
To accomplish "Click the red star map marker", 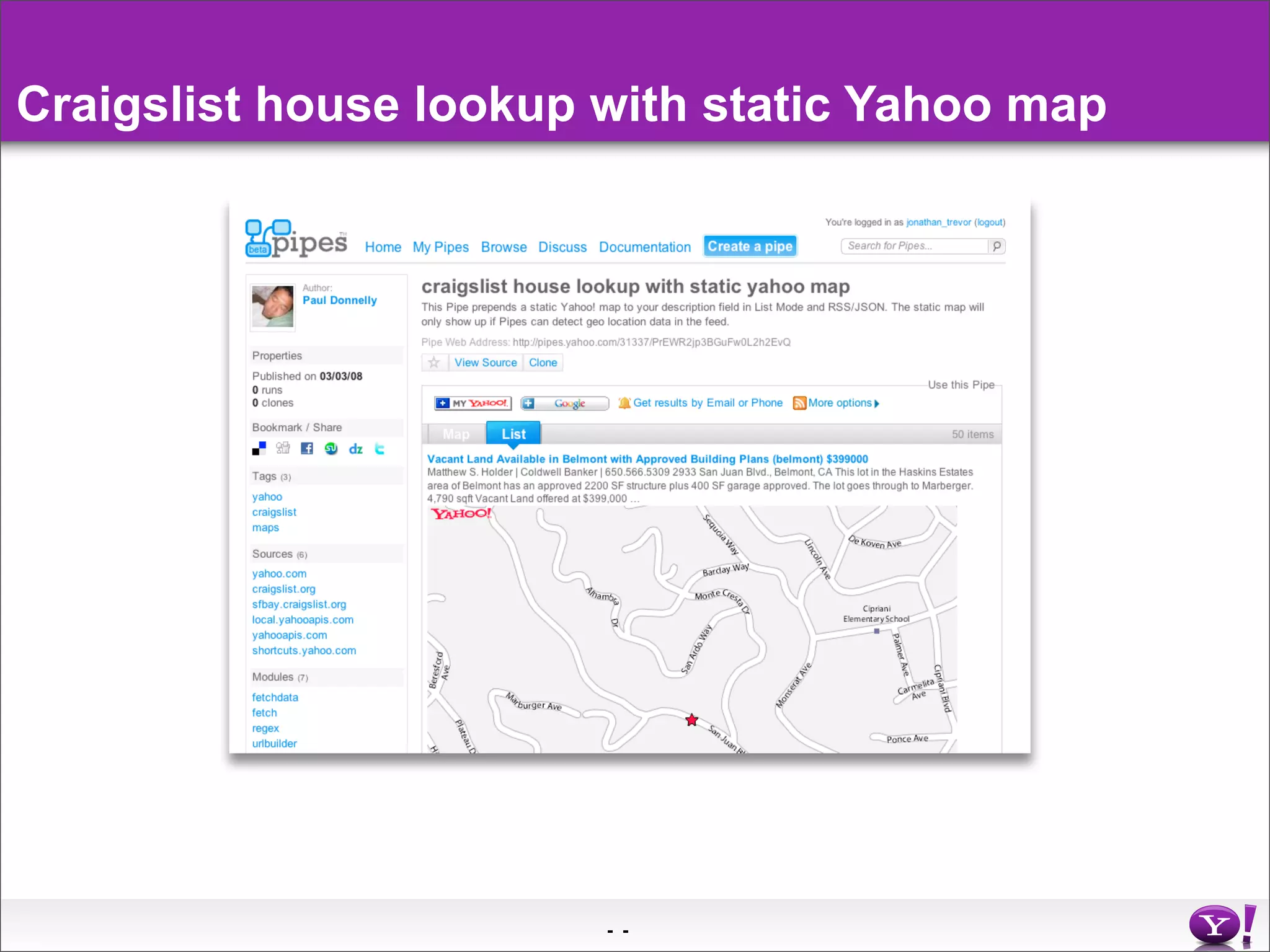I will (692, 720).
